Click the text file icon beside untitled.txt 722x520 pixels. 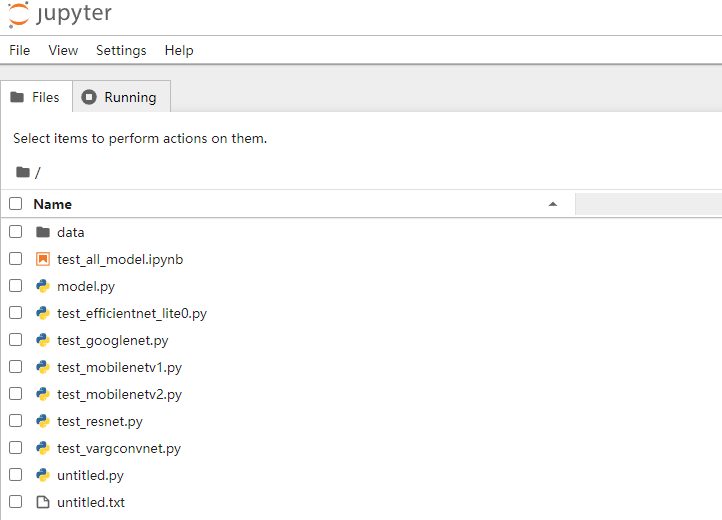tap(43, 502)
